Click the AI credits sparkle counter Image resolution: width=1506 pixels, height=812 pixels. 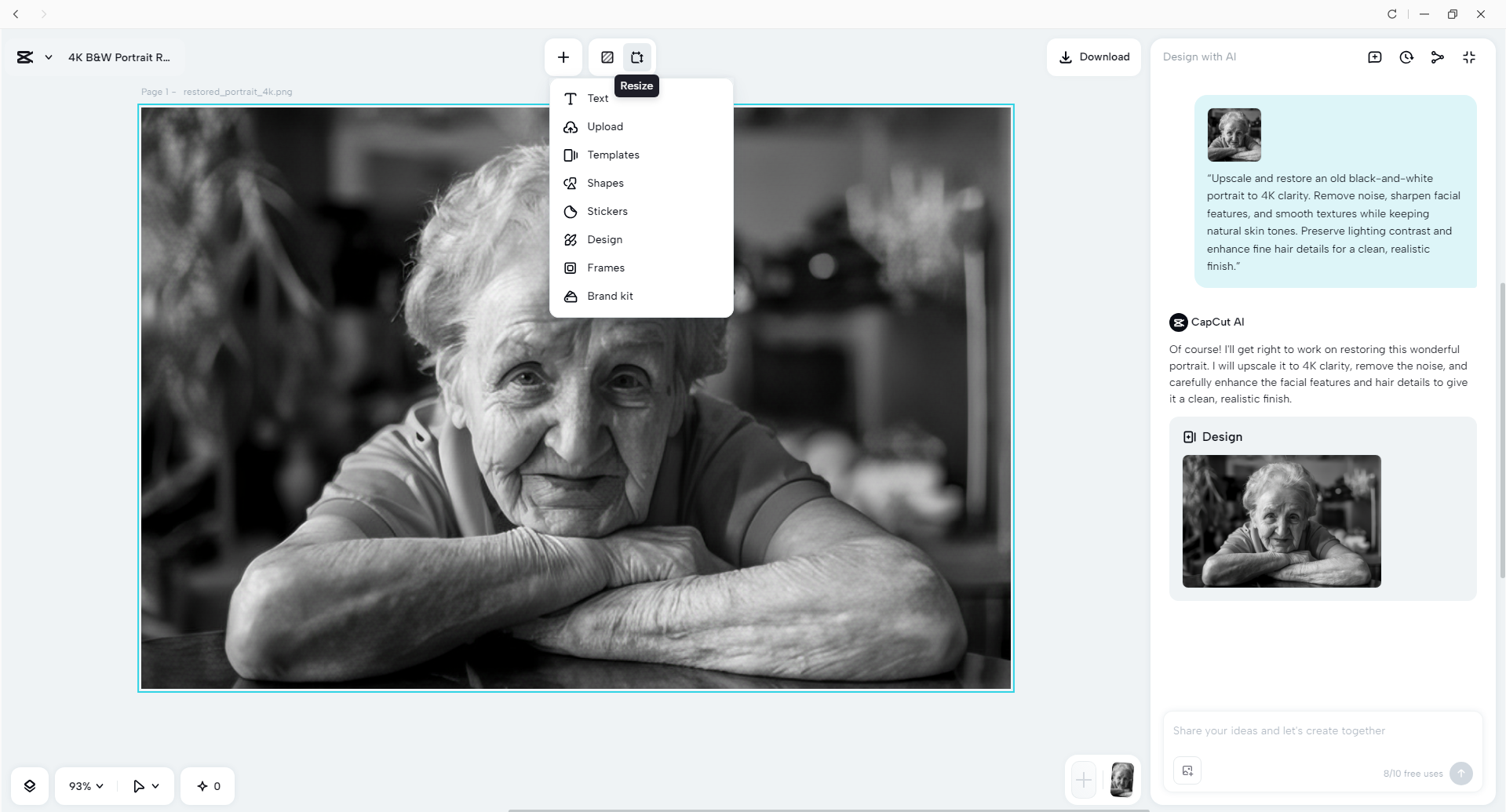point(208,786)
